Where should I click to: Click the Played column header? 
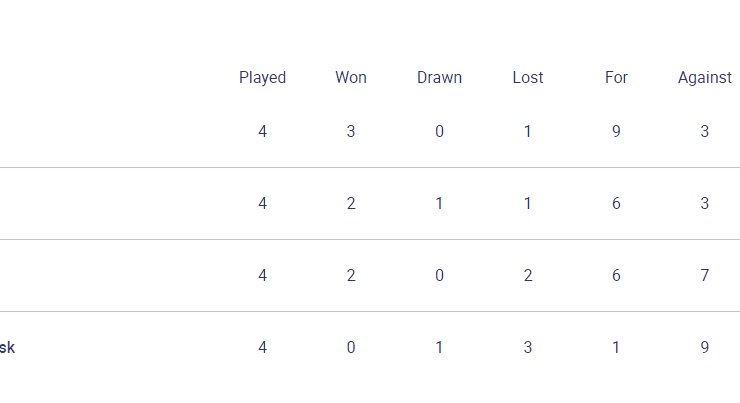(262, 77)
